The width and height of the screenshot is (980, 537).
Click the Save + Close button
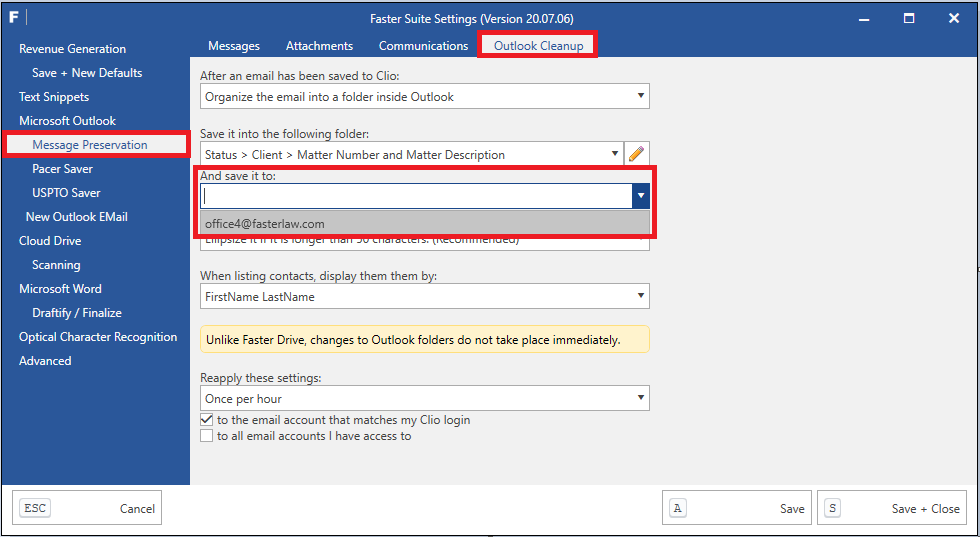pos(892,508)
